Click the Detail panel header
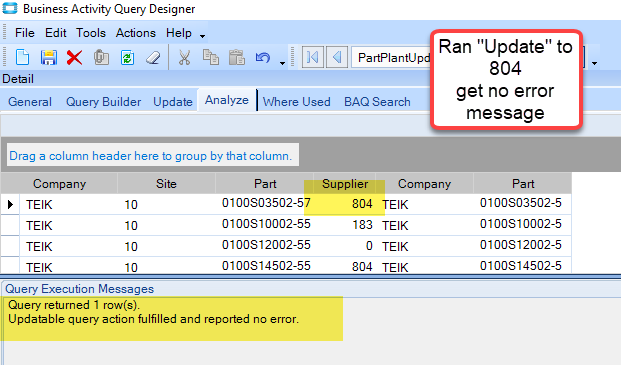621x365 pixels. [x=18, y=79]
